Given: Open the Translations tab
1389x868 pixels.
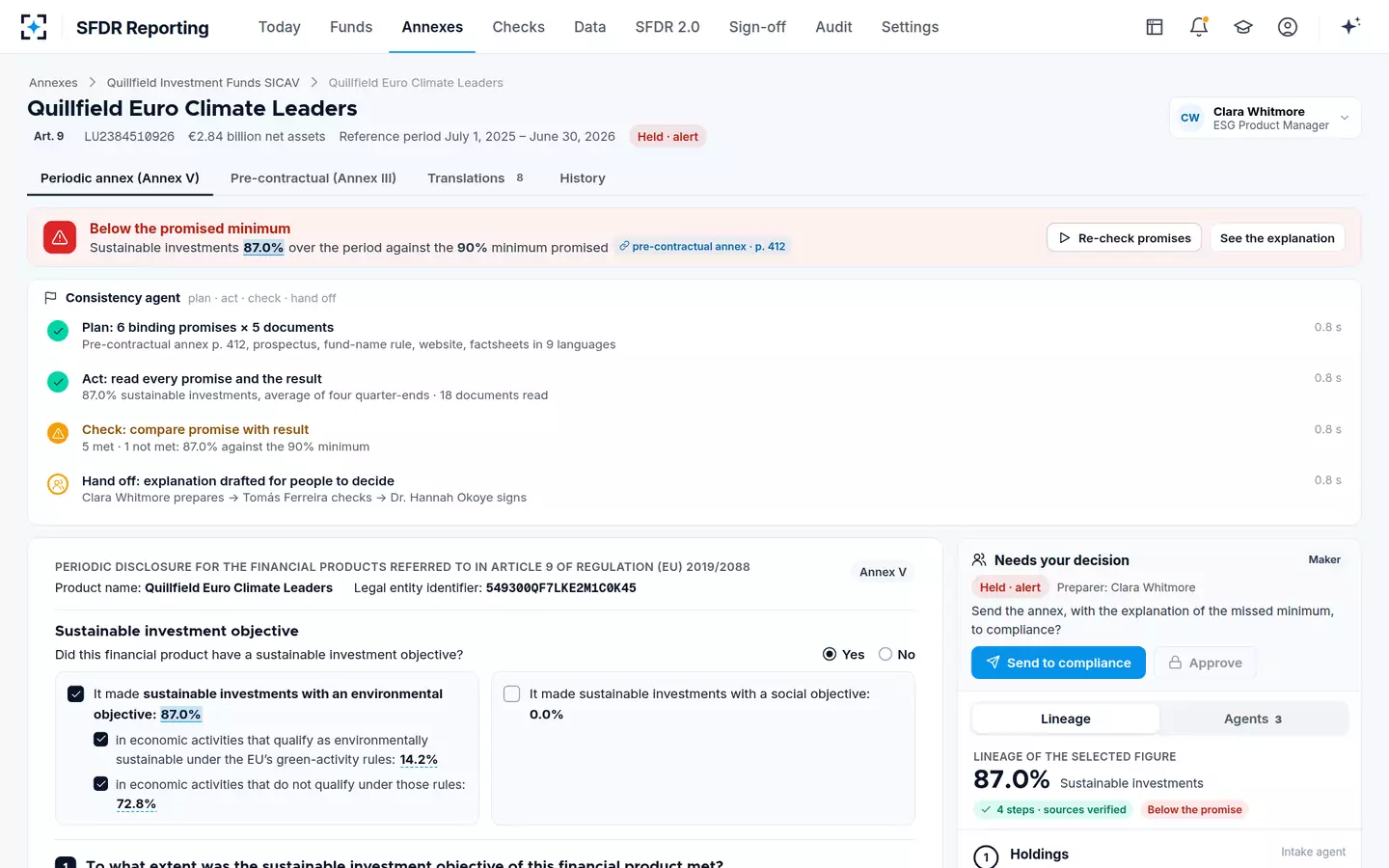Looking at the screenshot, I should [x=476, y=177].
